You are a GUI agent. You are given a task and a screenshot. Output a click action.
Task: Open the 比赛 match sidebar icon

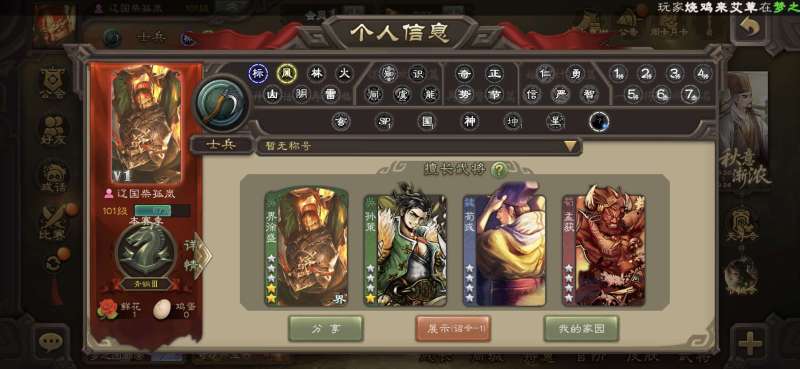point(53,223)
